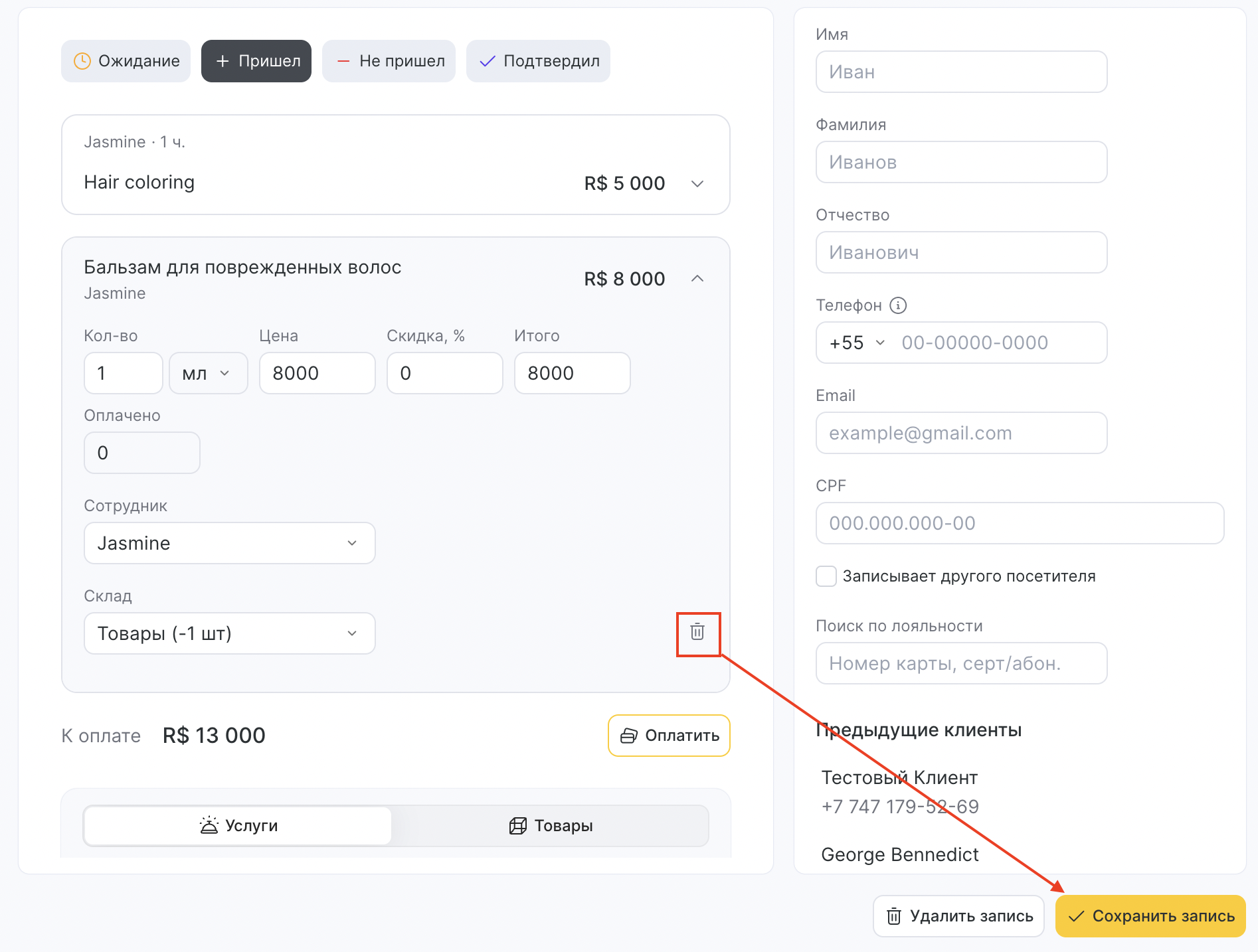
Task: Open the +55 country code selector
Action: pyautogui.click(x=857, y=343)
